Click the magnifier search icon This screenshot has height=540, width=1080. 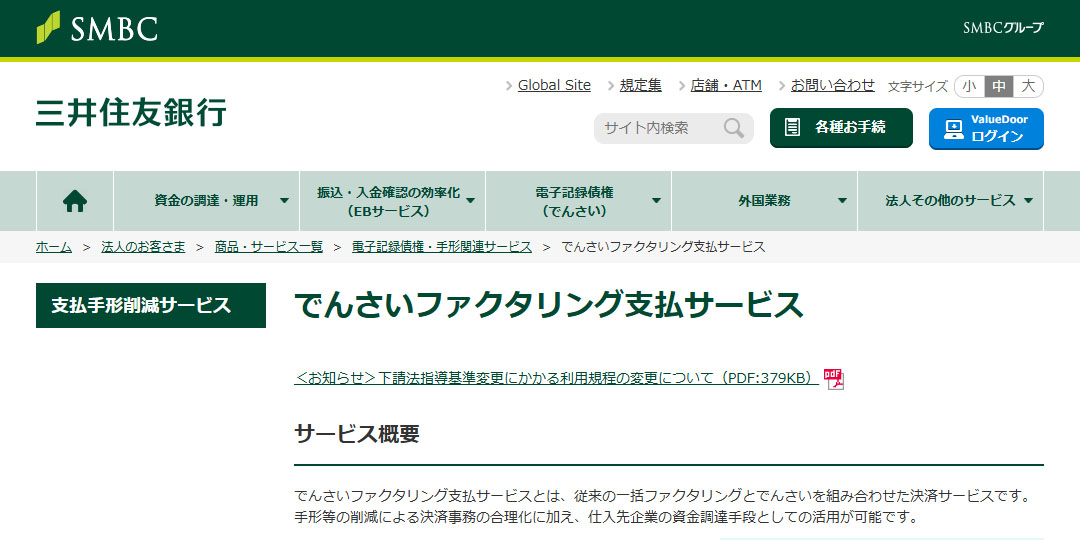tap(734, 128)
